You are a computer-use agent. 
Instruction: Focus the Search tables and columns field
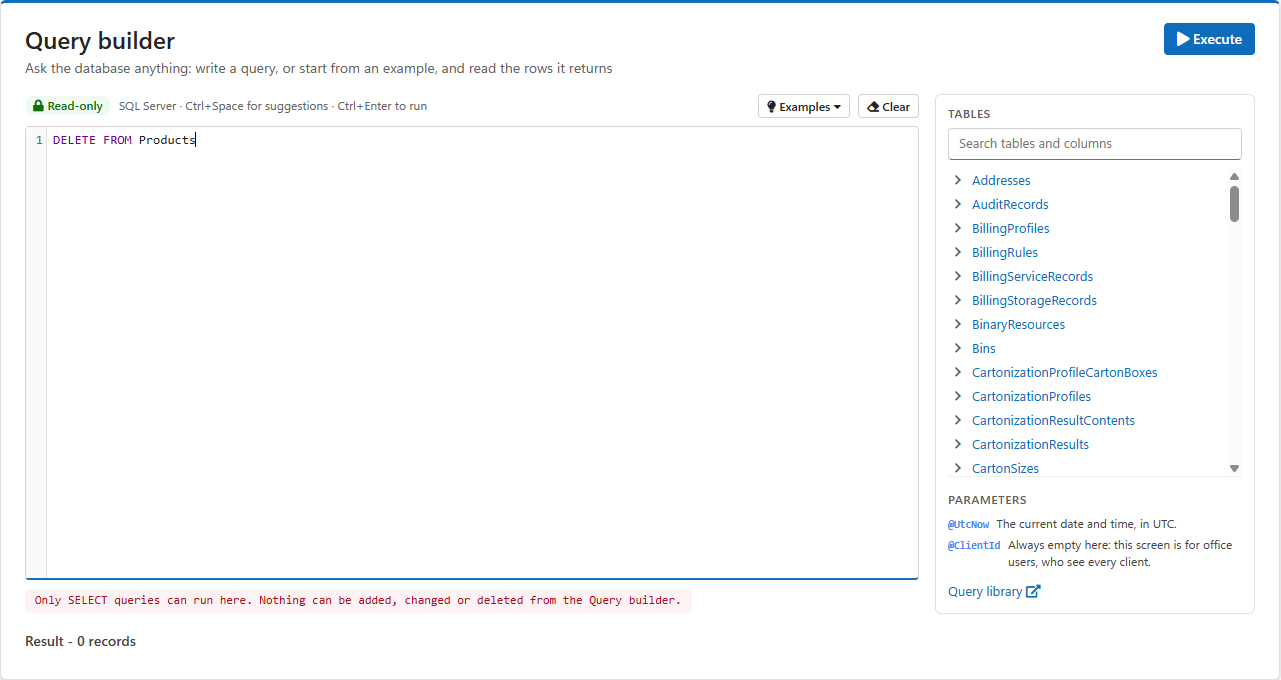1095,143
